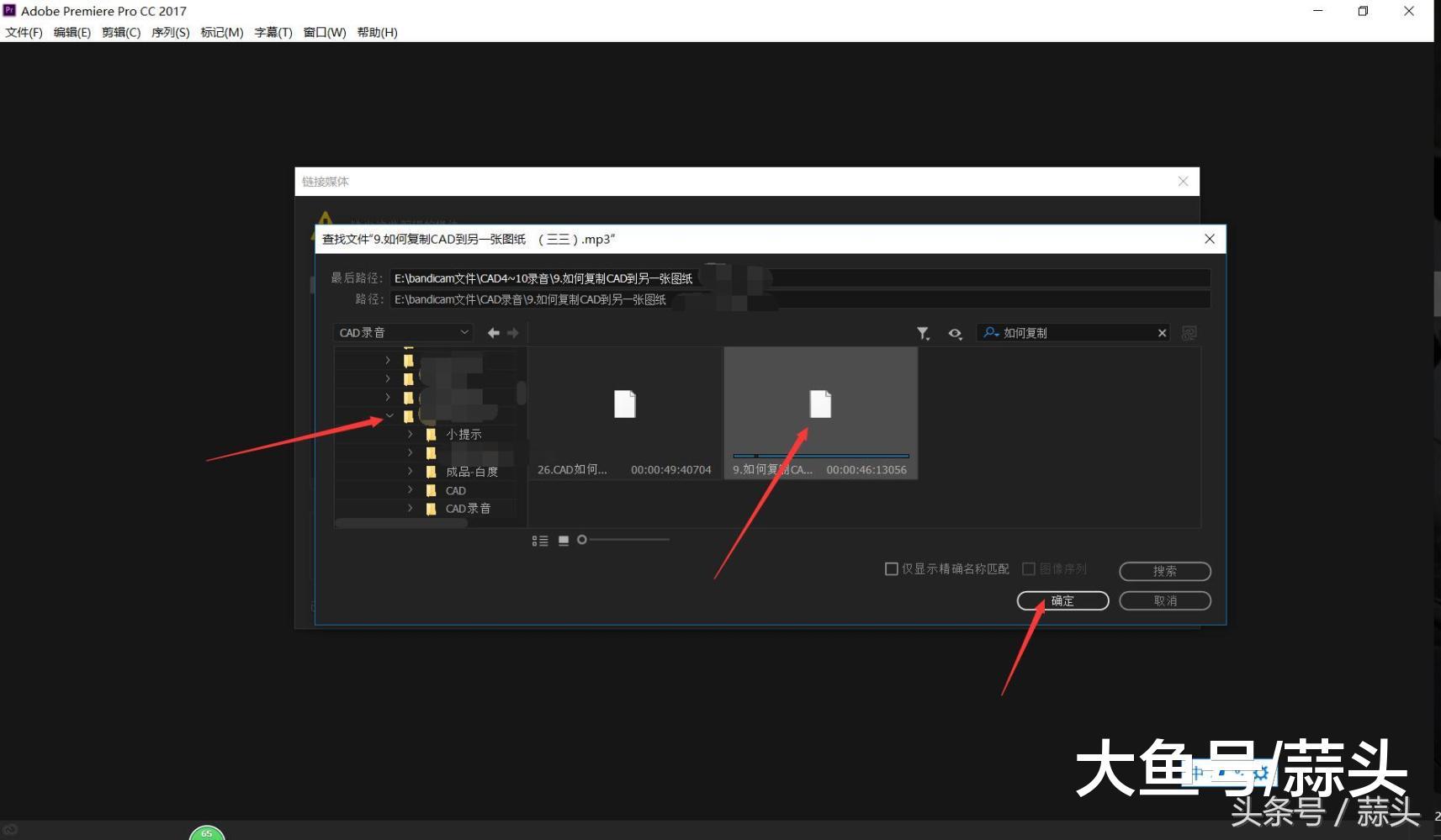This screenshot has width=1441, height=840.
Task: Switch the file browser to list view
Action: coord(540,541)
